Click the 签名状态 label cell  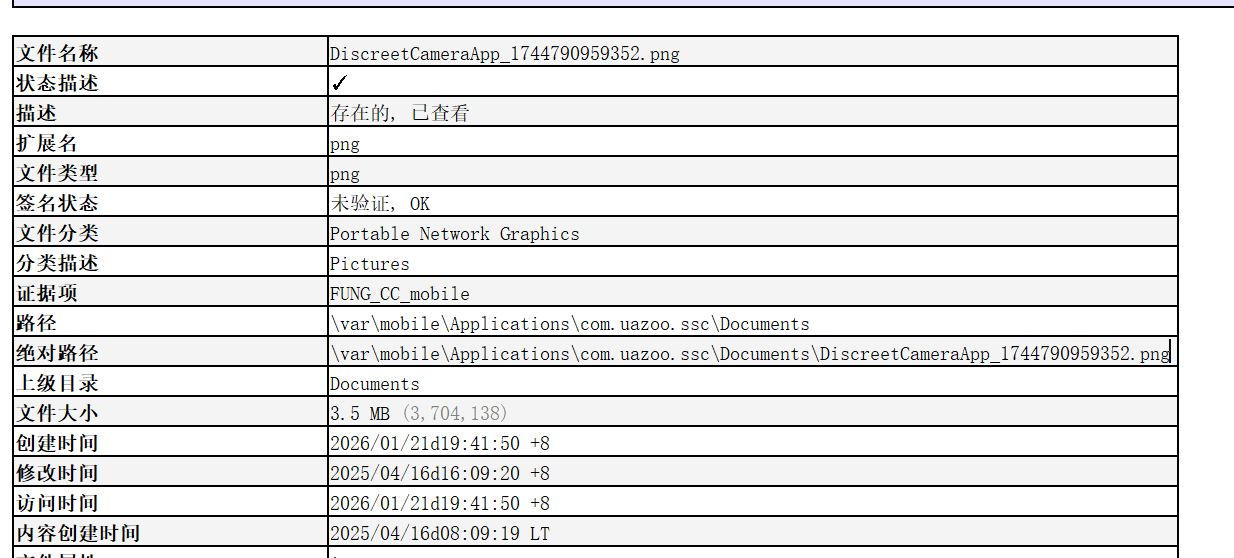point(57,203)
